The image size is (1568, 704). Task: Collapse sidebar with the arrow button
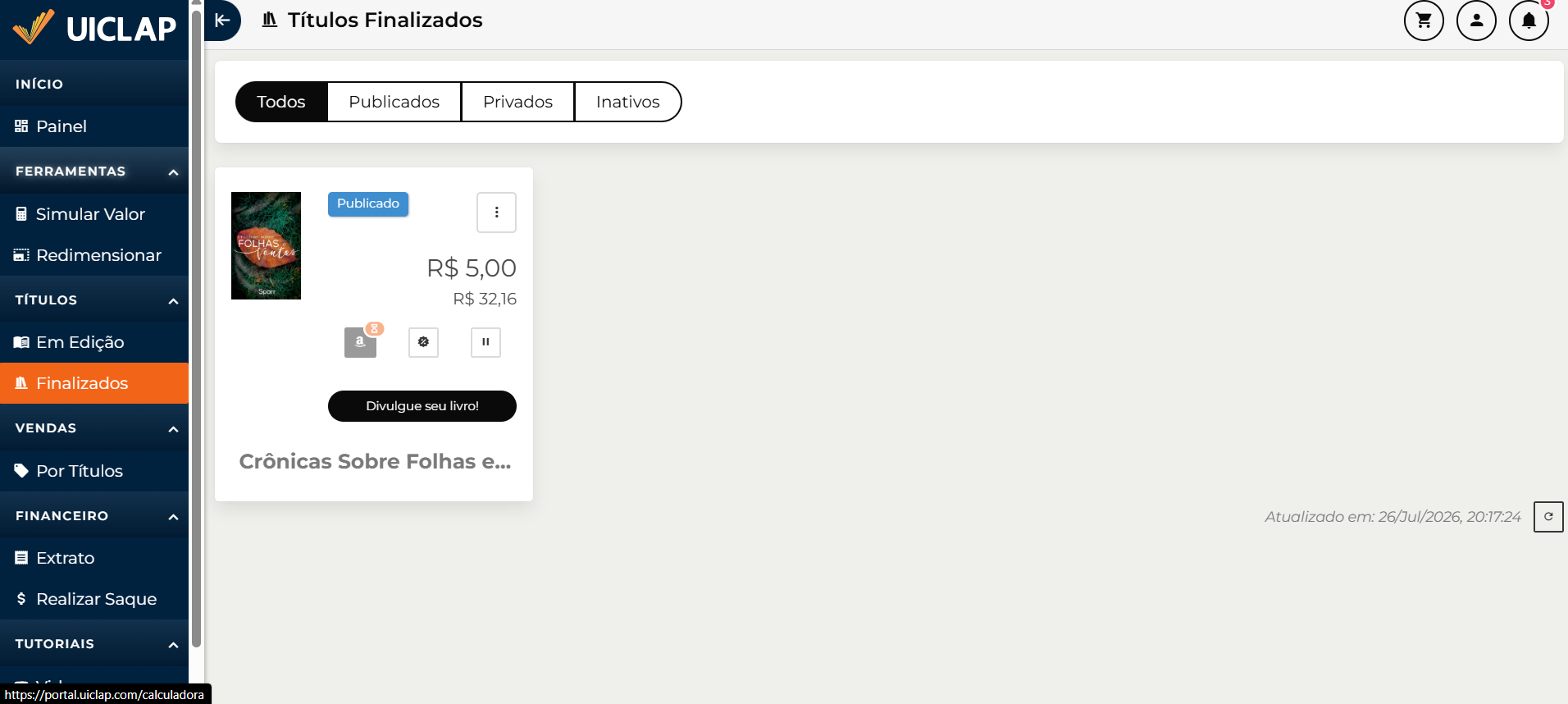click(x=222, y=21)
